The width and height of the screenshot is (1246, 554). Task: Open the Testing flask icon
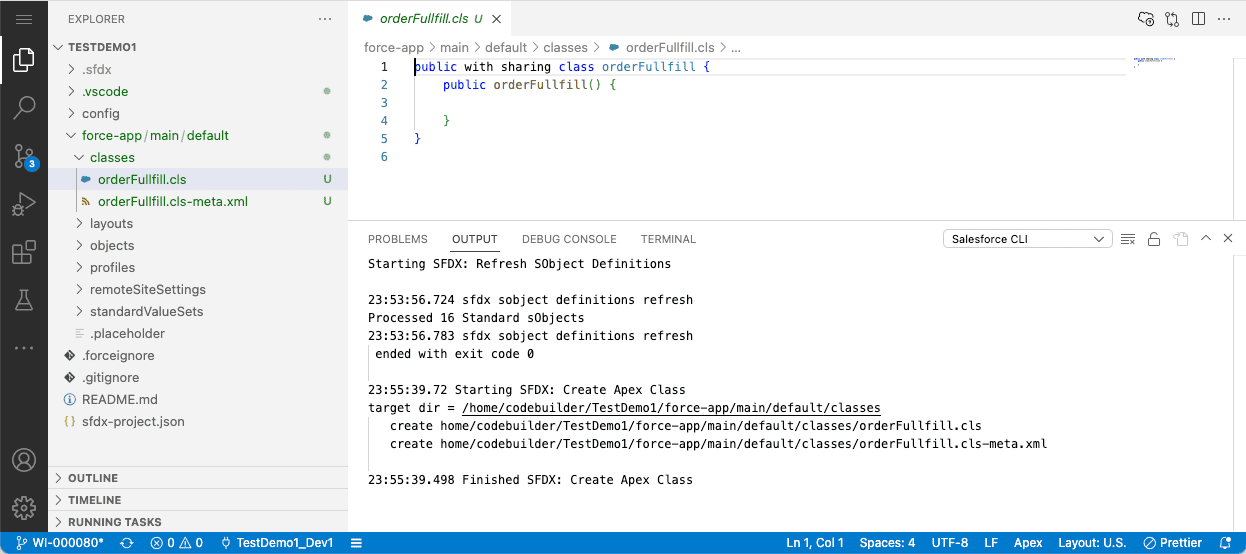click(24, 299)
